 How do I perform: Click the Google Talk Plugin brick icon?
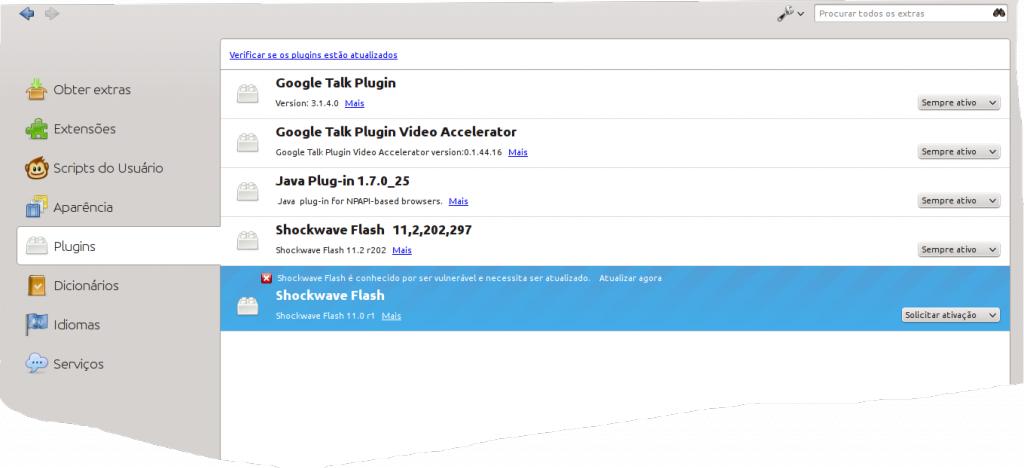[248, 94]
